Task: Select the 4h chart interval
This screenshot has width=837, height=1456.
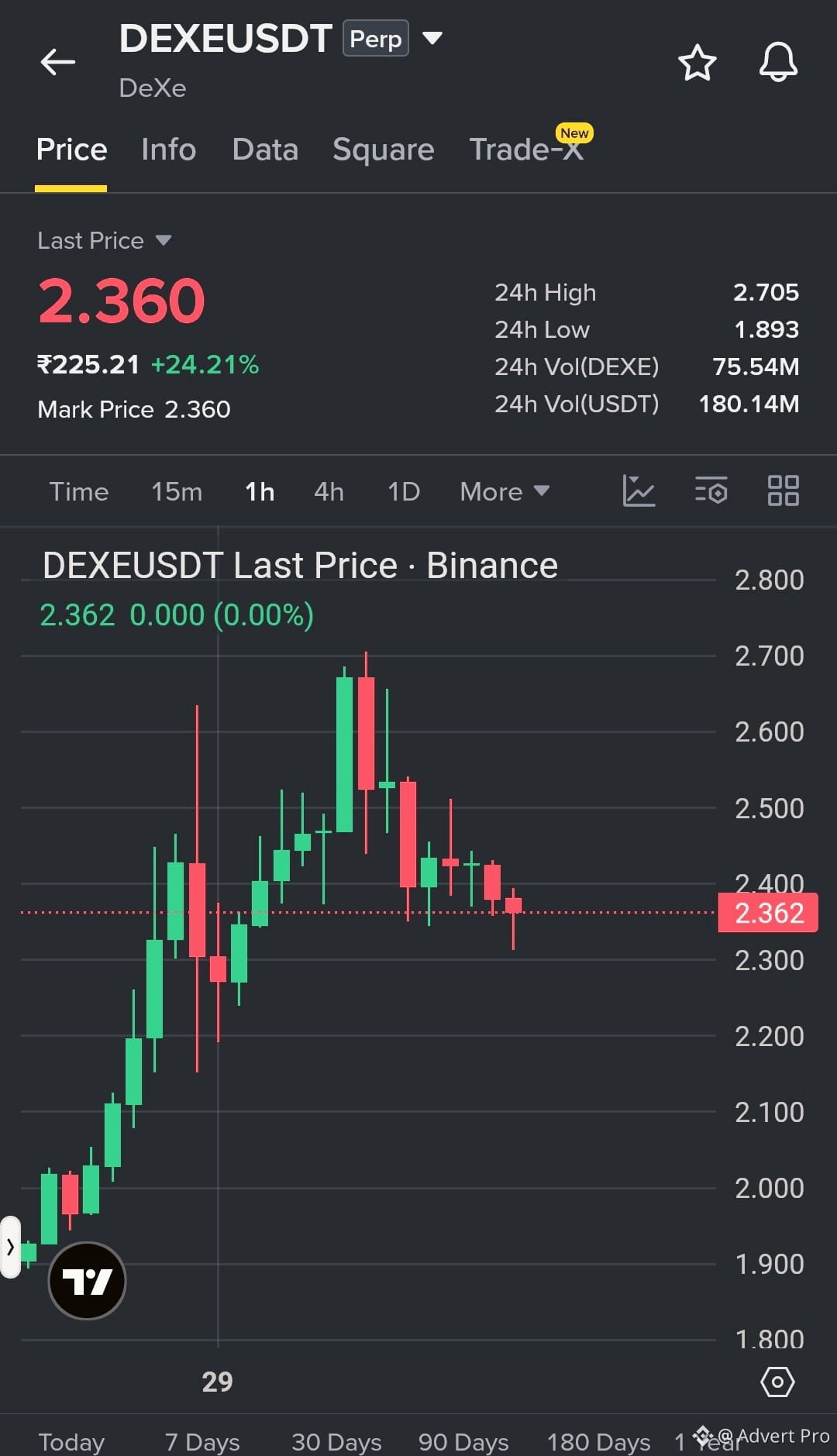Action: (x=329, y=491)
